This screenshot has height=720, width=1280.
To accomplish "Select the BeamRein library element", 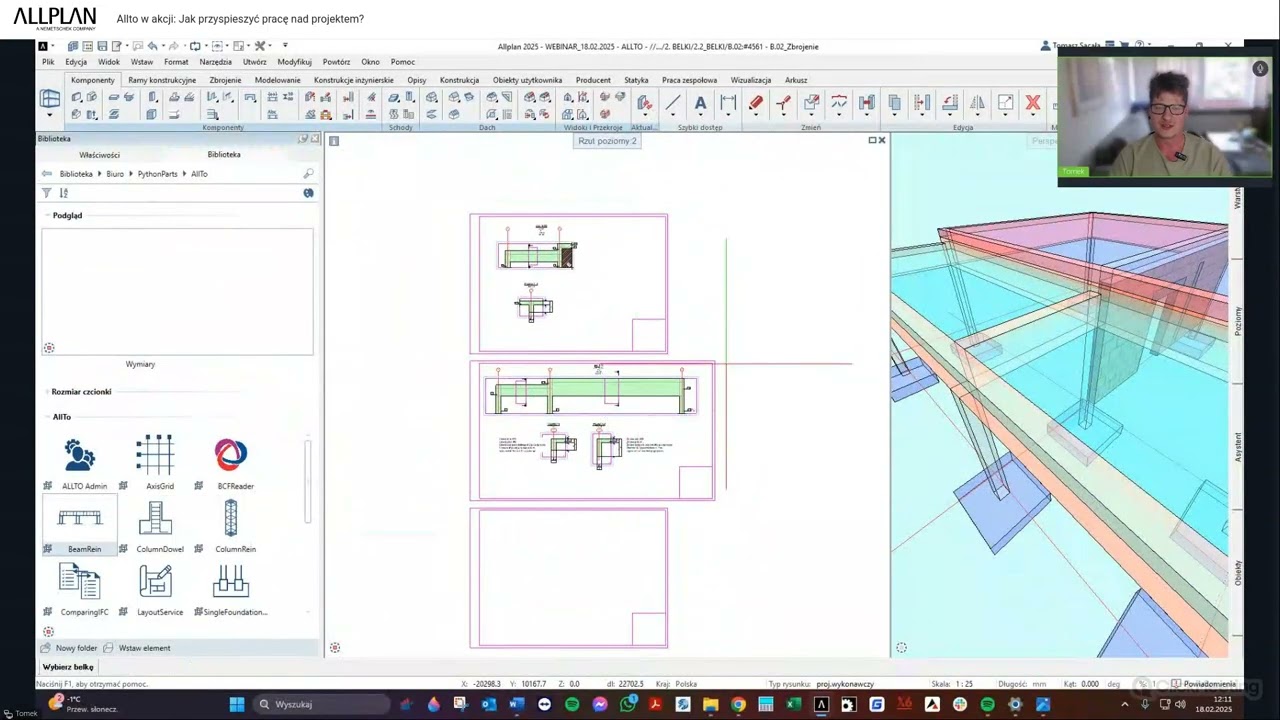I will 80,525.
